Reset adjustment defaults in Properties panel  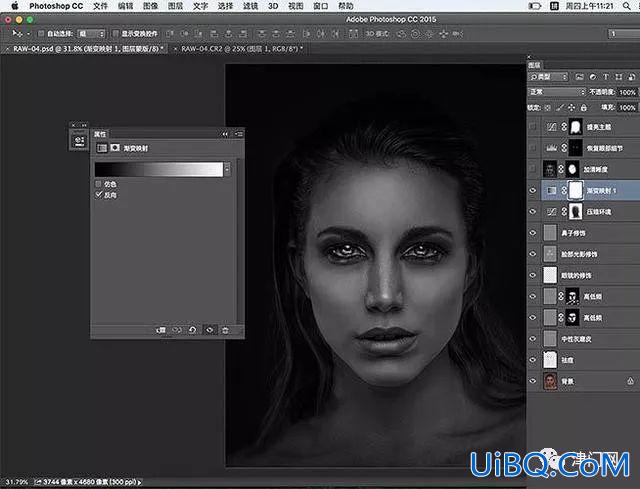[193, 330]
